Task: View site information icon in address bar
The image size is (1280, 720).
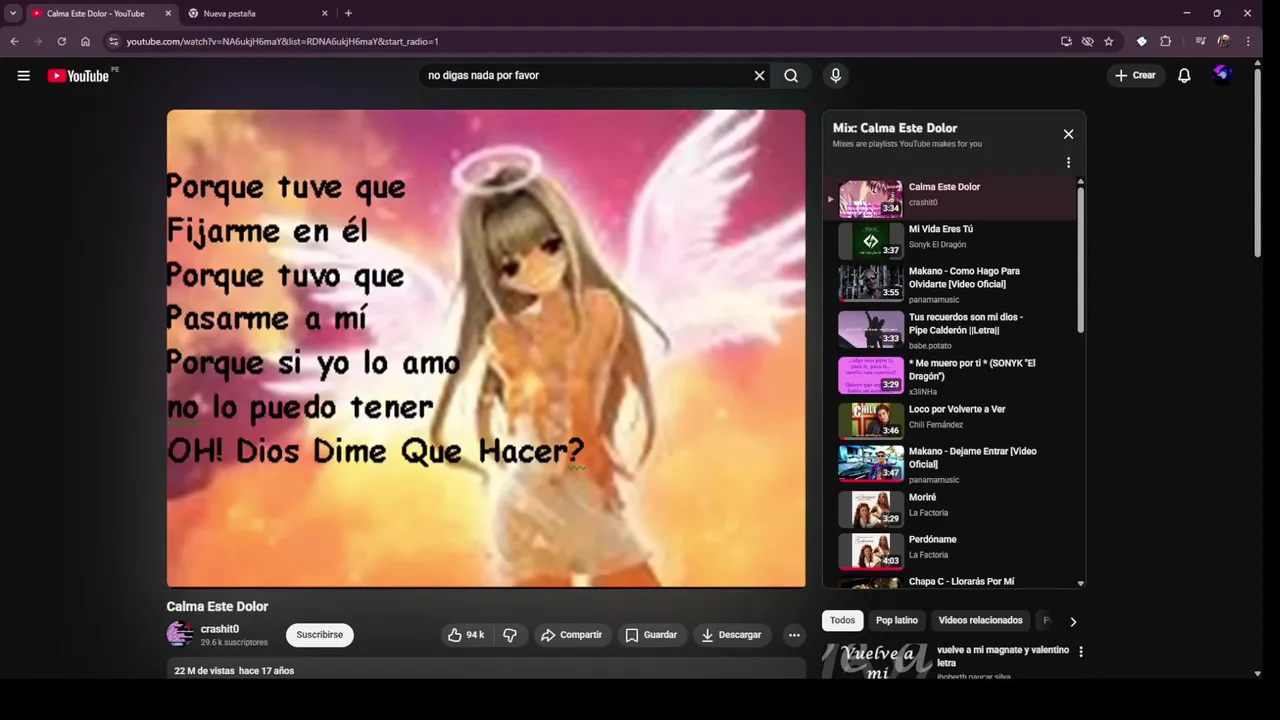Action: (114, 41)
